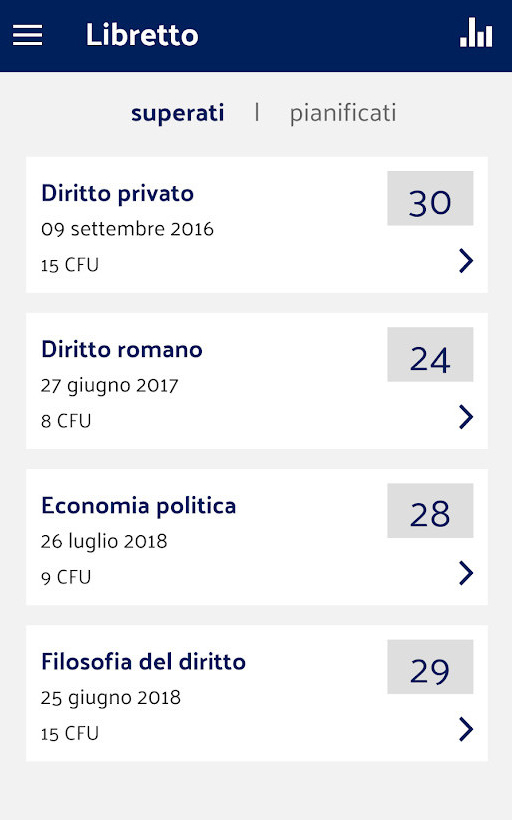The width and height of the screenshot is (512, 820).
Task: Open the Filosofia del diritto exam title
Action: pos(143,662)
